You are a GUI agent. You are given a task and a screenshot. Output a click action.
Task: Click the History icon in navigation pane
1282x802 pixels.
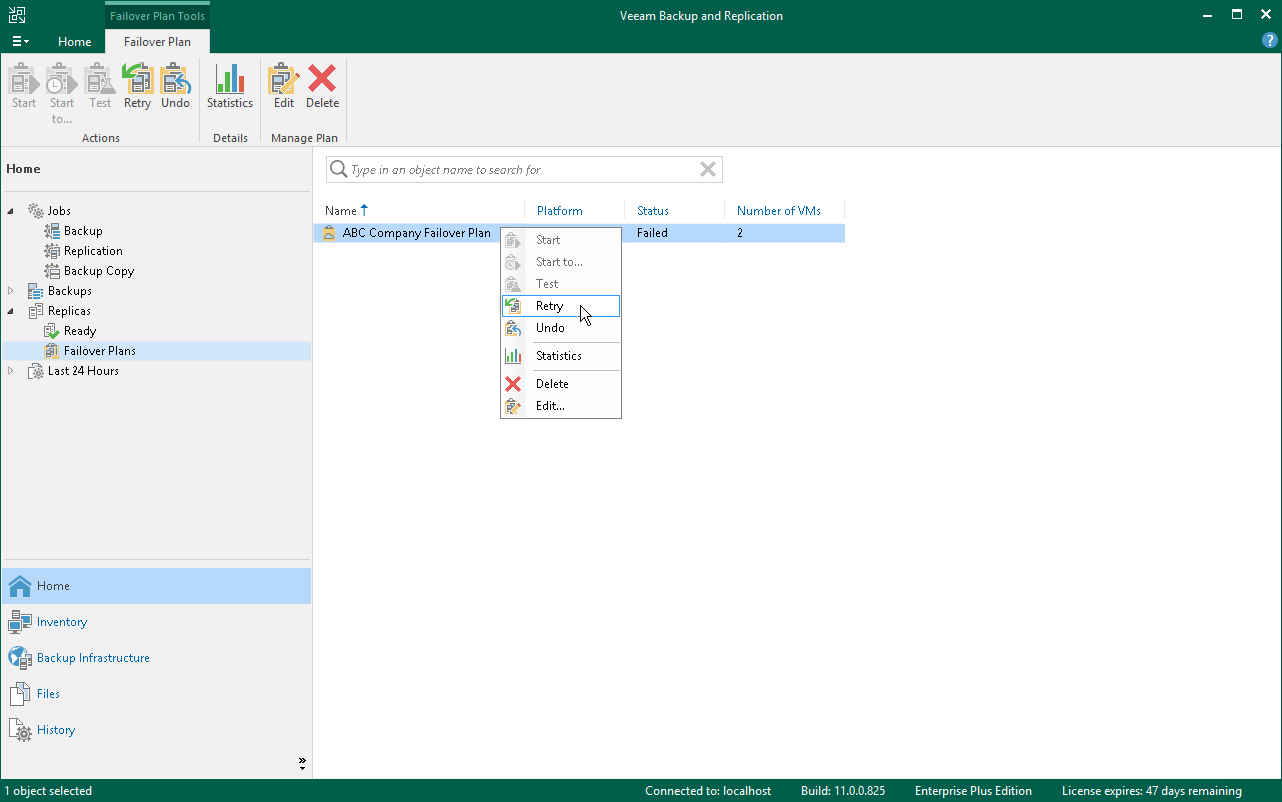coord(20,730)
